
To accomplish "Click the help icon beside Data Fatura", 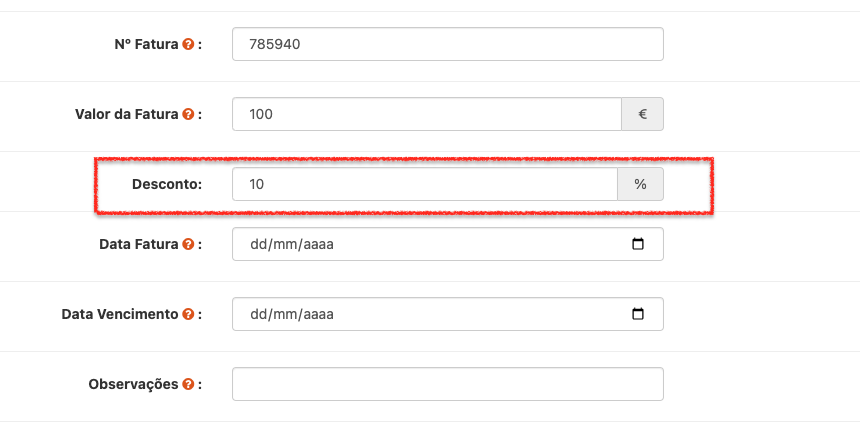I will 188,244.
